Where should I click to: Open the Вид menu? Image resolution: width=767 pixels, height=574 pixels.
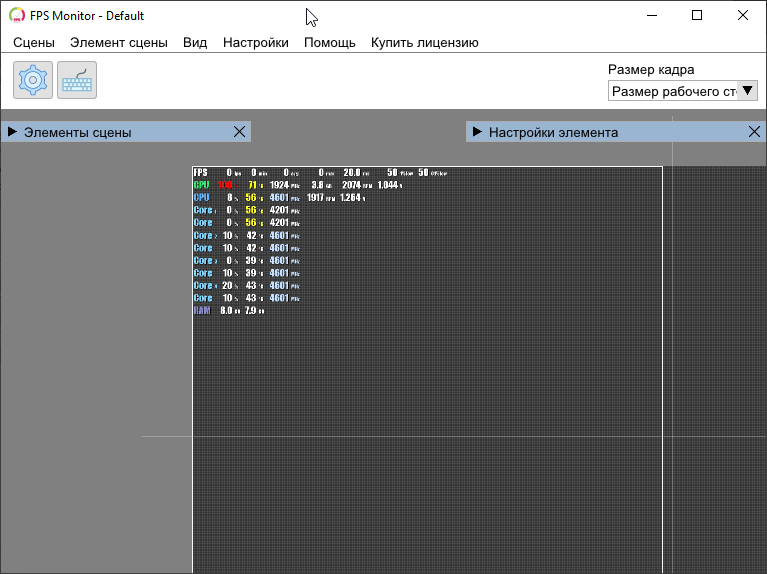point(195,43)
